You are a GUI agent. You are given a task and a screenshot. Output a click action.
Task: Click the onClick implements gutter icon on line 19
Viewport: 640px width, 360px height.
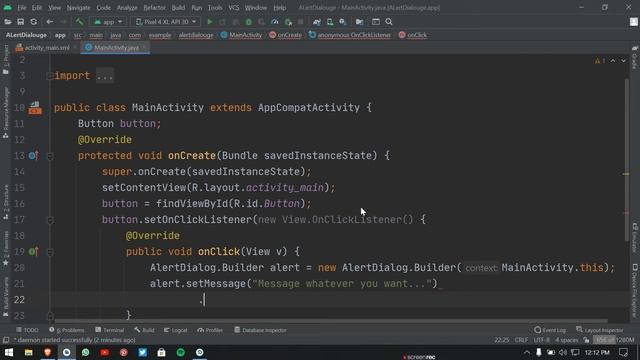(x=34, y=251)
